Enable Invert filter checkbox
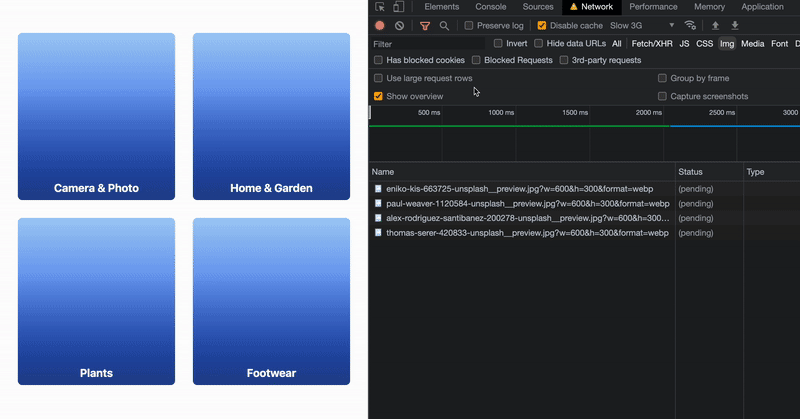This screenshot has width=800, height=419. pyautogui.click(x=498, y=43)
